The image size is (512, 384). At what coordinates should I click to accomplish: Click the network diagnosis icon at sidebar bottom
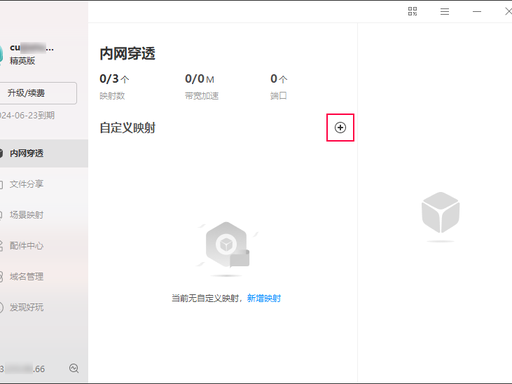pos(74,368)
